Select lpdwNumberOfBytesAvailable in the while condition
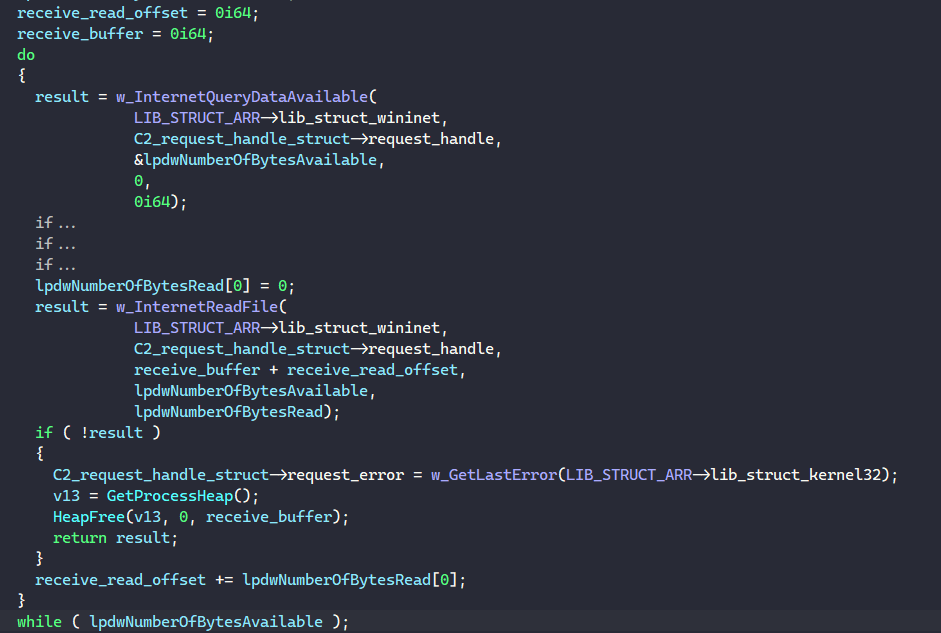Screen dimensions: 941x633 tap(206, 622)
